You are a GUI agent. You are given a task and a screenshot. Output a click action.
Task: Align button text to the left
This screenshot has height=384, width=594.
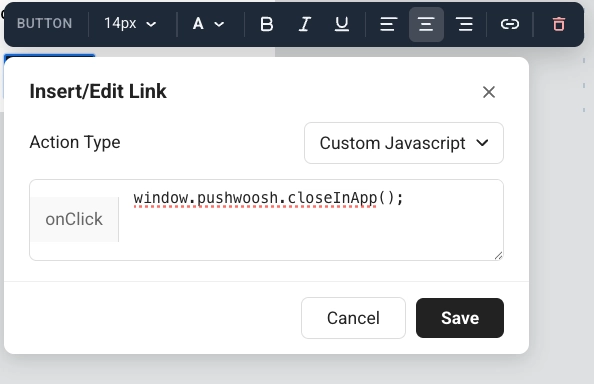pyautogui.click(x=388, y=24)
